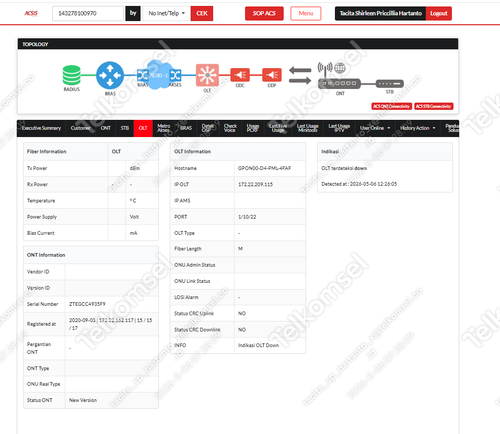Click the Detected at timestamp text
This screenshot has width=500, height=434.
(359, 184)
